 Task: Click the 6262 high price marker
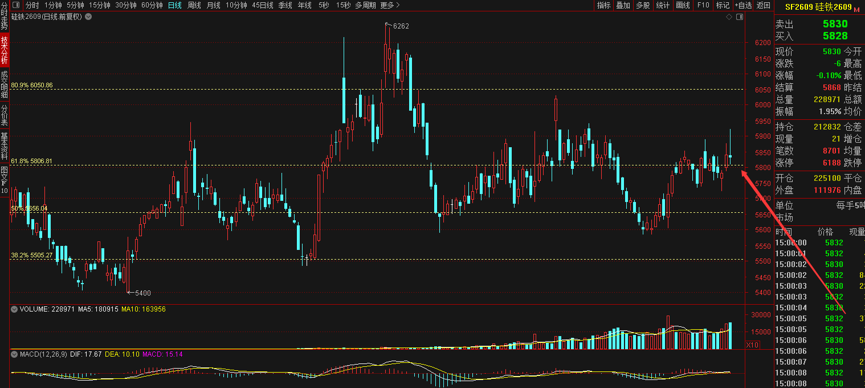401,26
